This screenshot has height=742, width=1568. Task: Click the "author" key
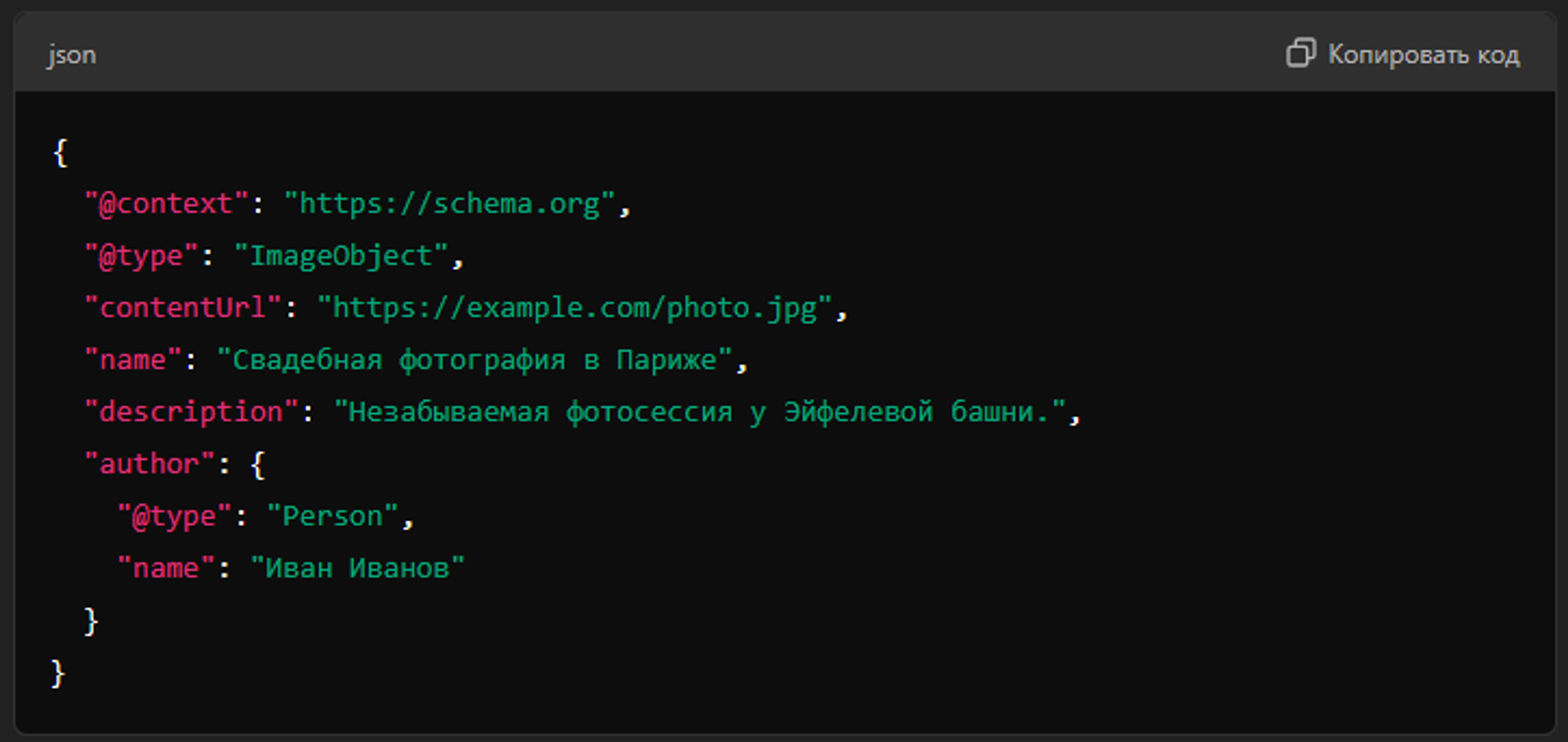point(150,464)
